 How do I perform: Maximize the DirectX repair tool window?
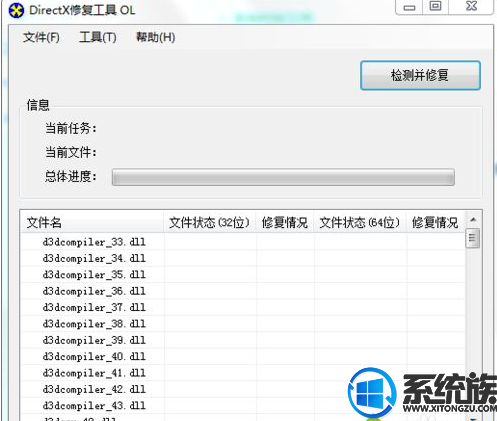[435, 7]
